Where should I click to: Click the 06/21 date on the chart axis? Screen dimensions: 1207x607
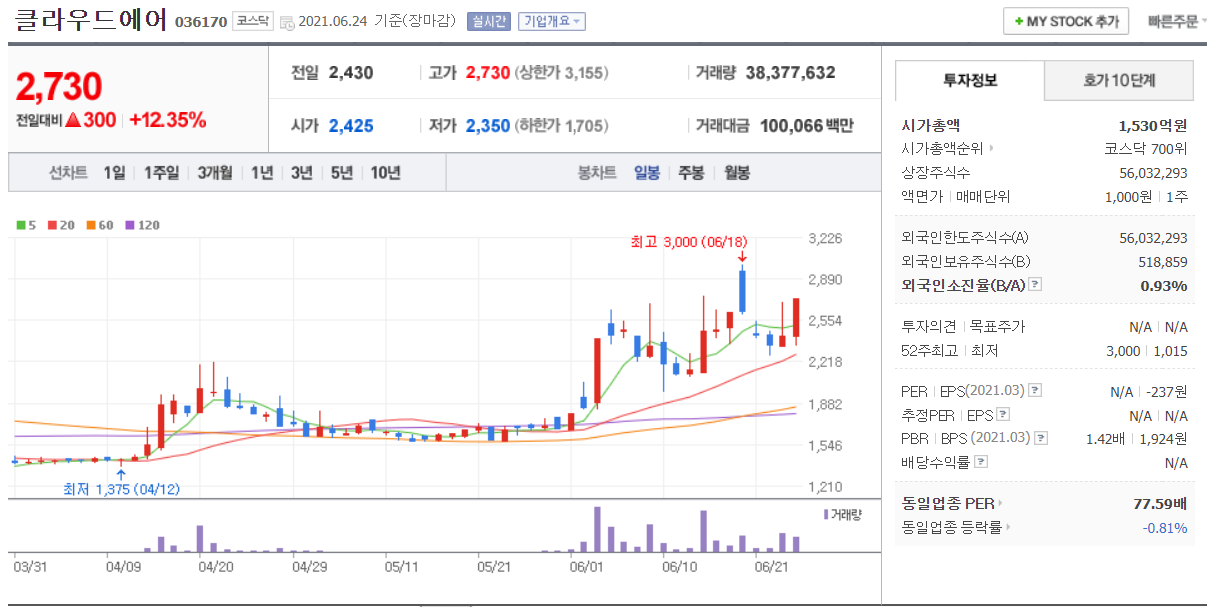coord(771,566)
